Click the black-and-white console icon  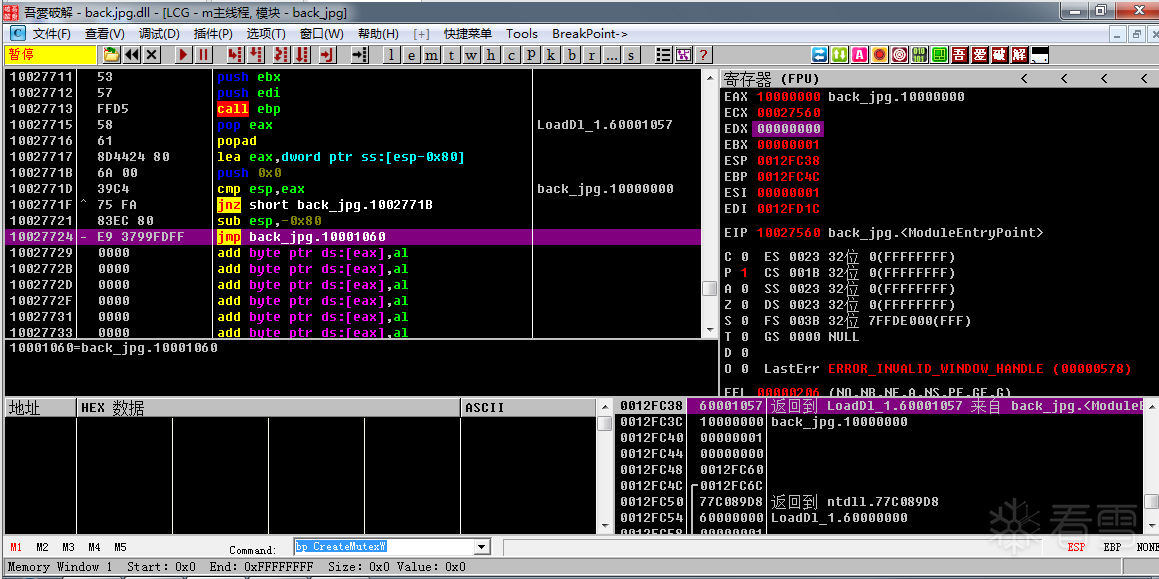point(1039,55)
